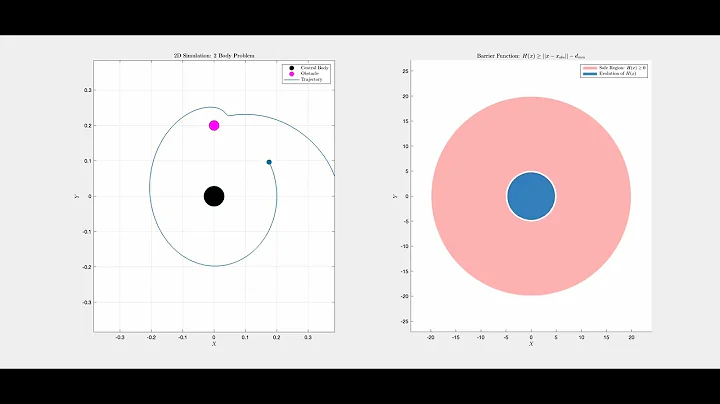Select the magenta obstacle marker in the left plot
Viewport: 720px width, 404px height.
coord(214,125)
